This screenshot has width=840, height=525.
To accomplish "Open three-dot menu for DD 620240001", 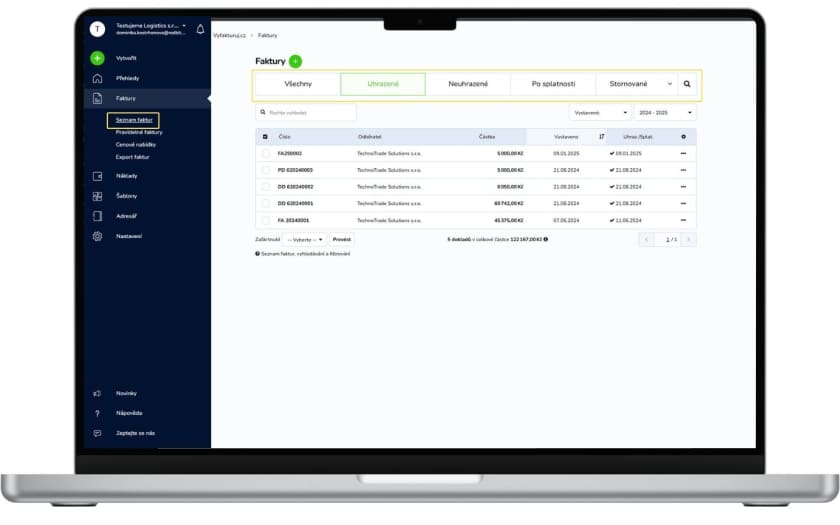I will (x=683, y=204).
